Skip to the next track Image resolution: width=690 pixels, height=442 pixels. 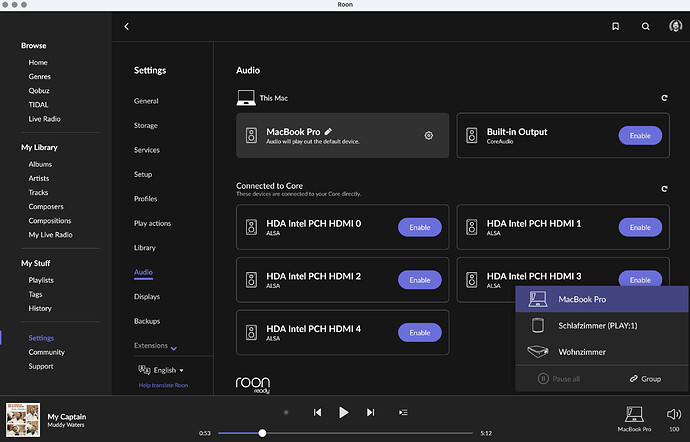(371, 413)
